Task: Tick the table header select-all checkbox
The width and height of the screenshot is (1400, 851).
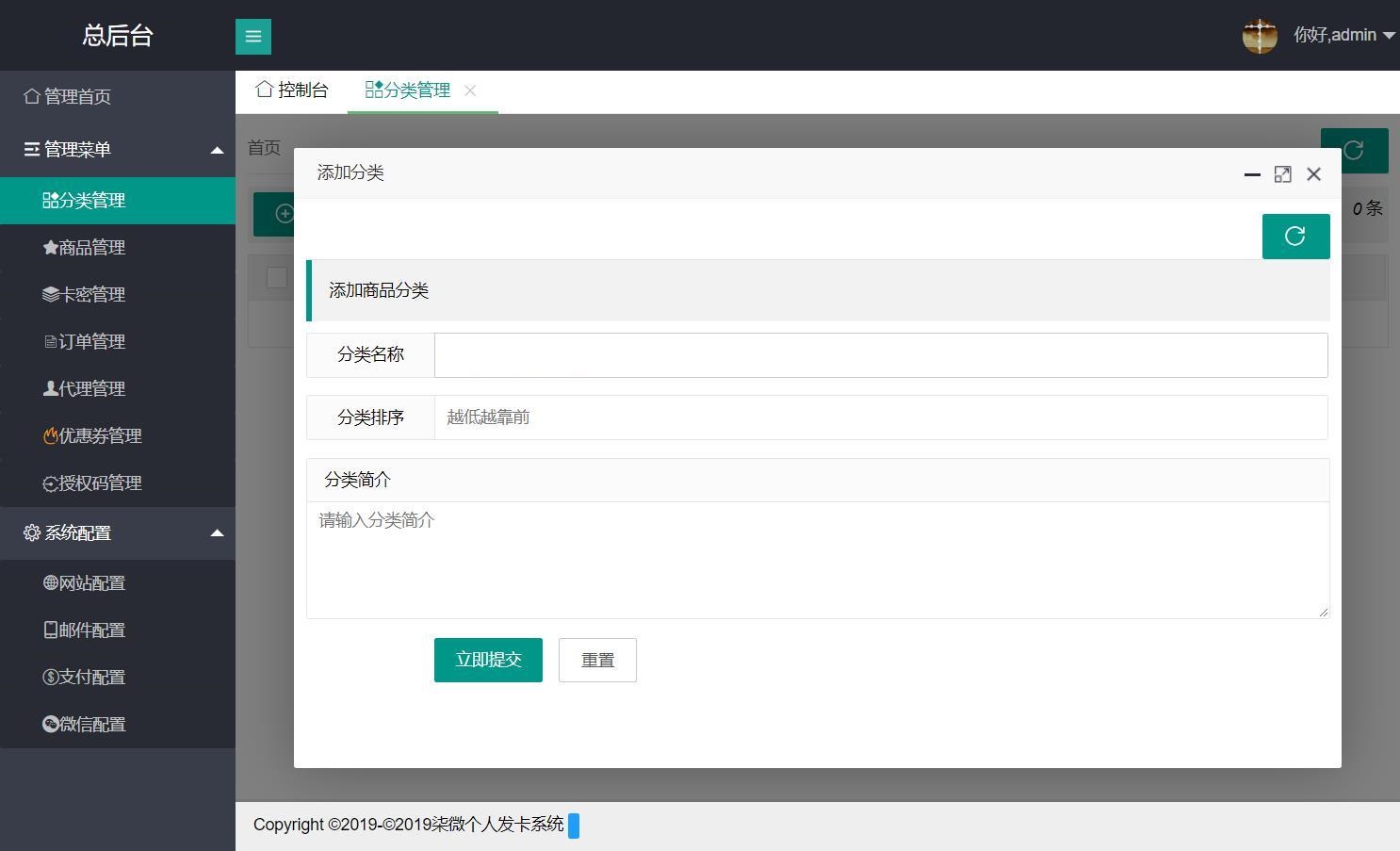Action: tap(277, 277)
